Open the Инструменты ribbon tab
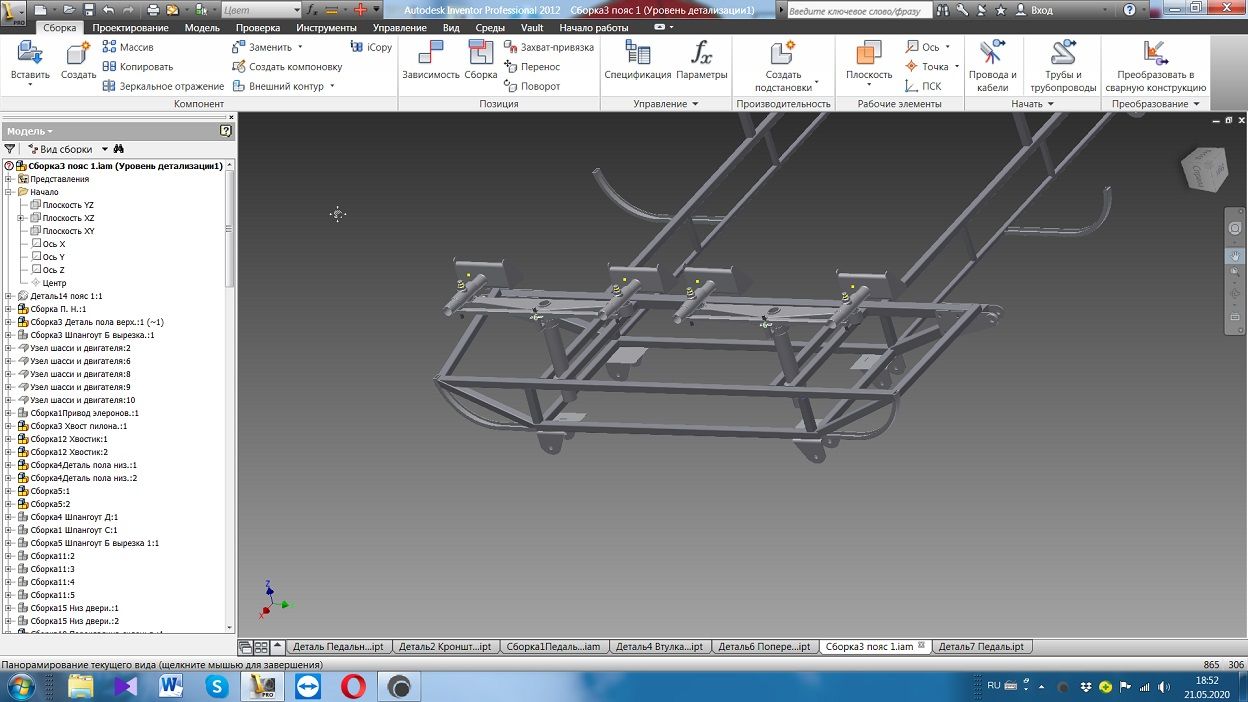1248x702 pixels. [x=326, y=28]
